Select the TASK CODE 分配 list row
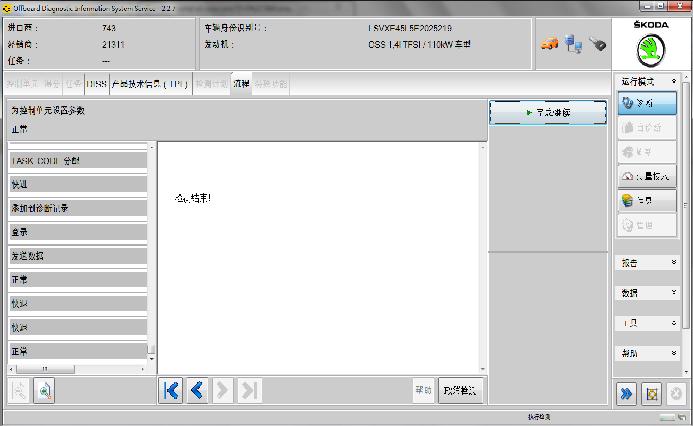The image size is (693, 426). pos(78,160)
